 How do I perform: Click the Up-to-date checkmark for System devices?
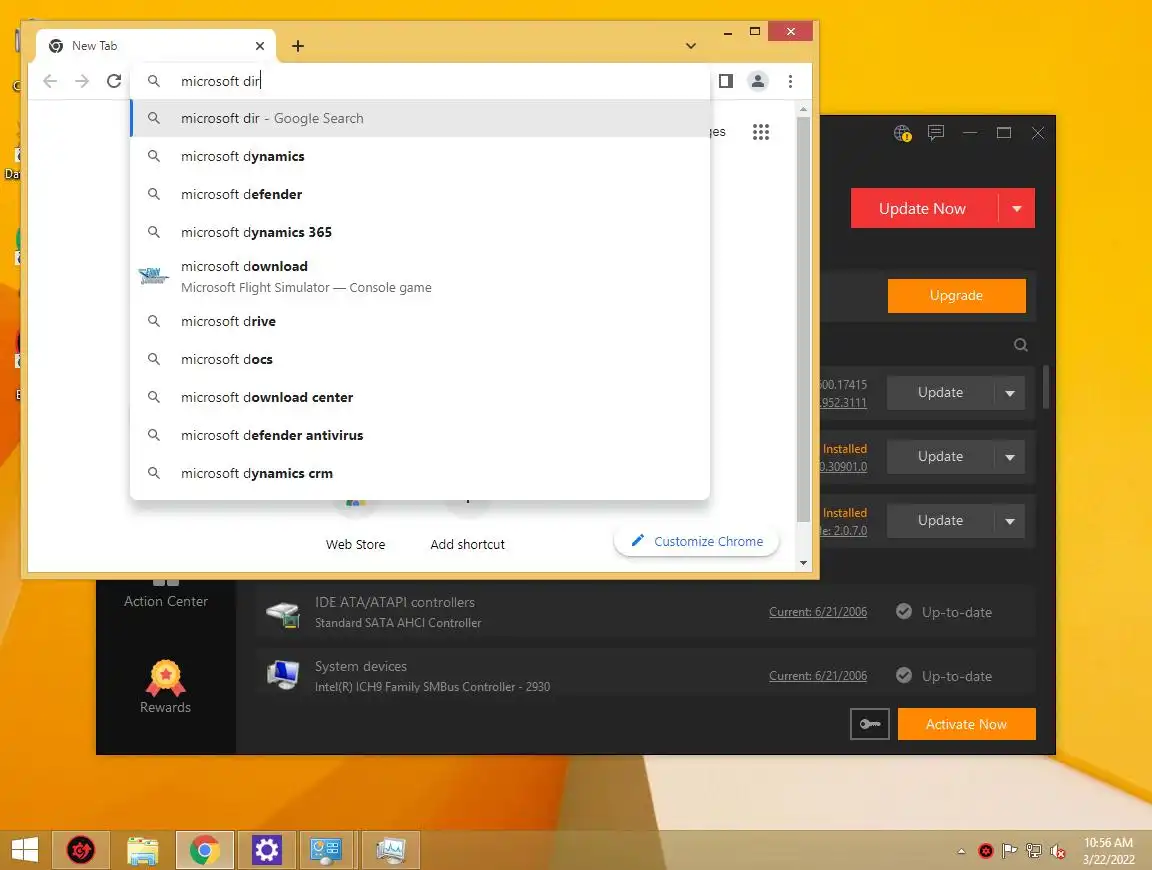[x=904, y=675]
